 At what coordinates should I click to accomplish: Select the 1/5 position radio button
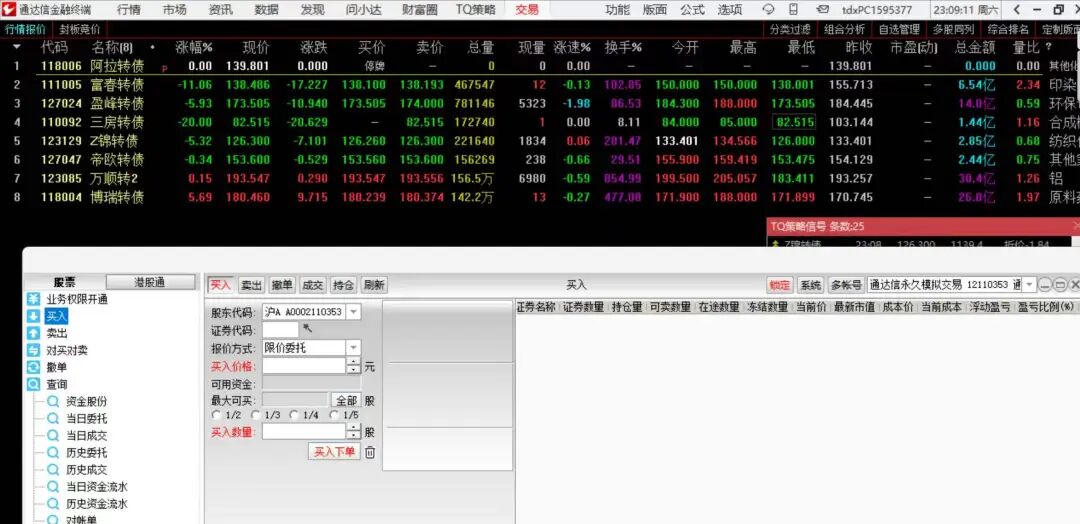(335, 415)
